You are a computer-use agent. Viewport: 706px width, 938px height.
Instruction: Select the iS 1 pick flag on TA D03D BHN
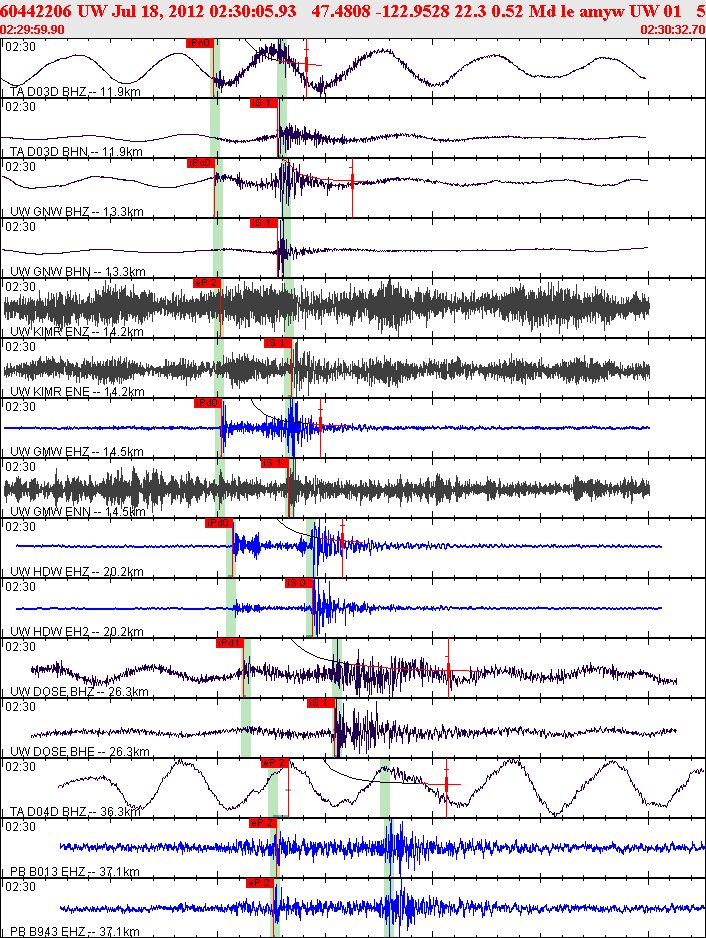click(x=263, y=103)
